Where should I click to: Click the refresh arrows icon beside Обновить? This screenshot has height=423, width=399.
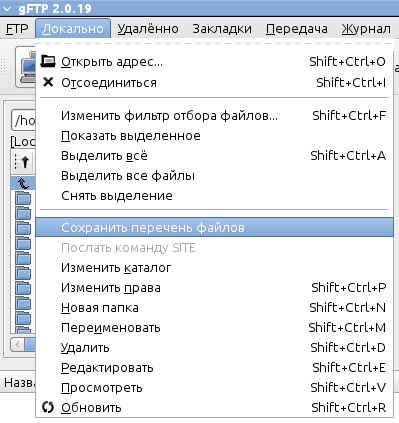(x=48, y=407)
